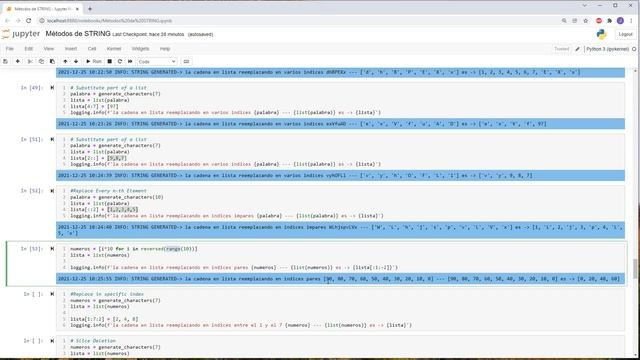Move selected cell up
Viewport: 640px width, 360px height.
click(65, 61)
